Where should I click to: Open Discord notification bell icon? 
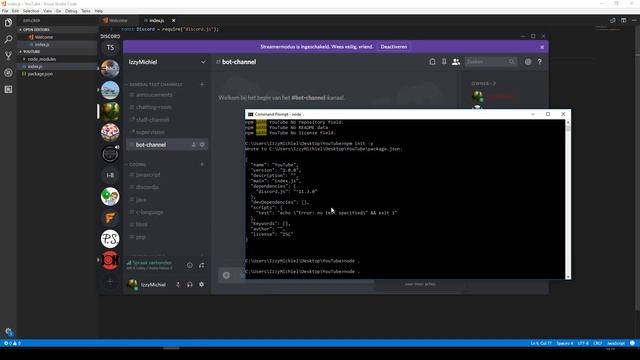(x=432, y=62)
